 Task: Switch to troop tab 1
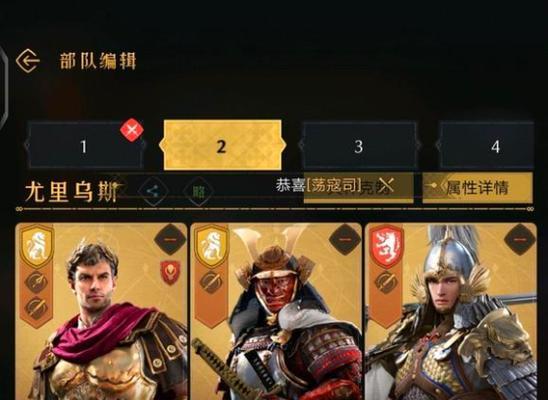point(84,145)
